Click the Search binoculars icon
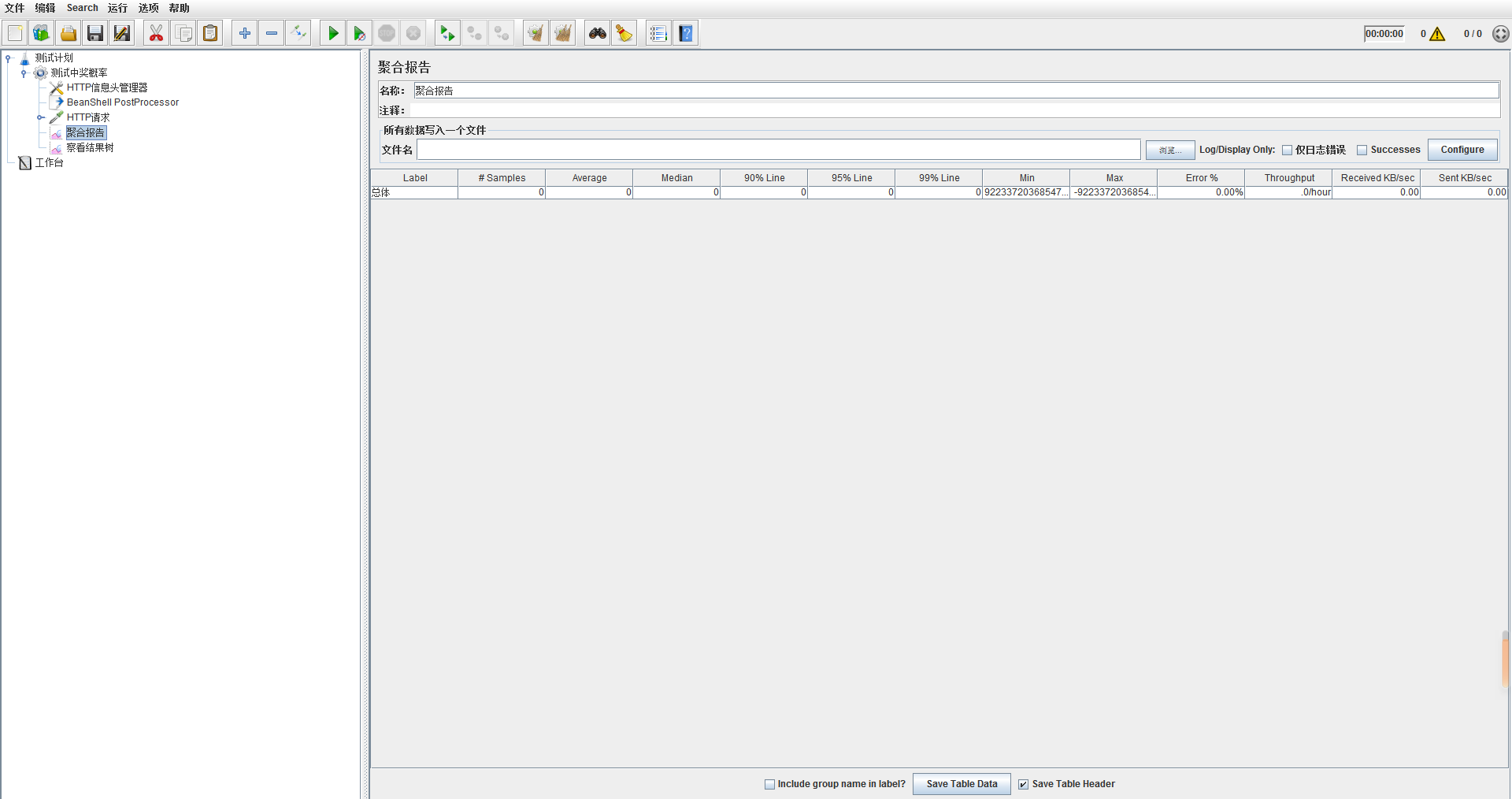The image size is (1512, 799). (598, 33)
